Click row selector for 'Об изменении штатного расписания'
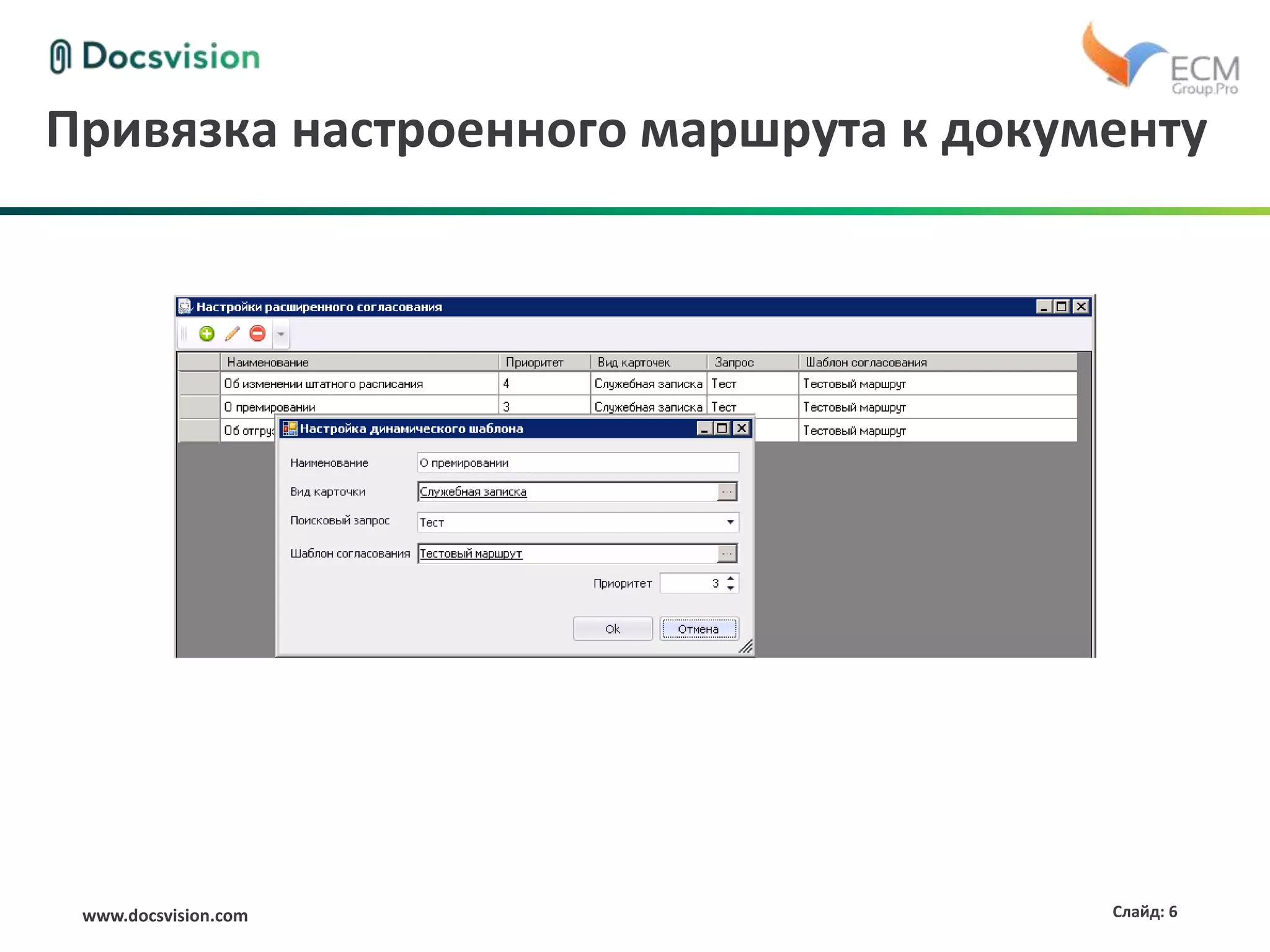 coord(199,384)
